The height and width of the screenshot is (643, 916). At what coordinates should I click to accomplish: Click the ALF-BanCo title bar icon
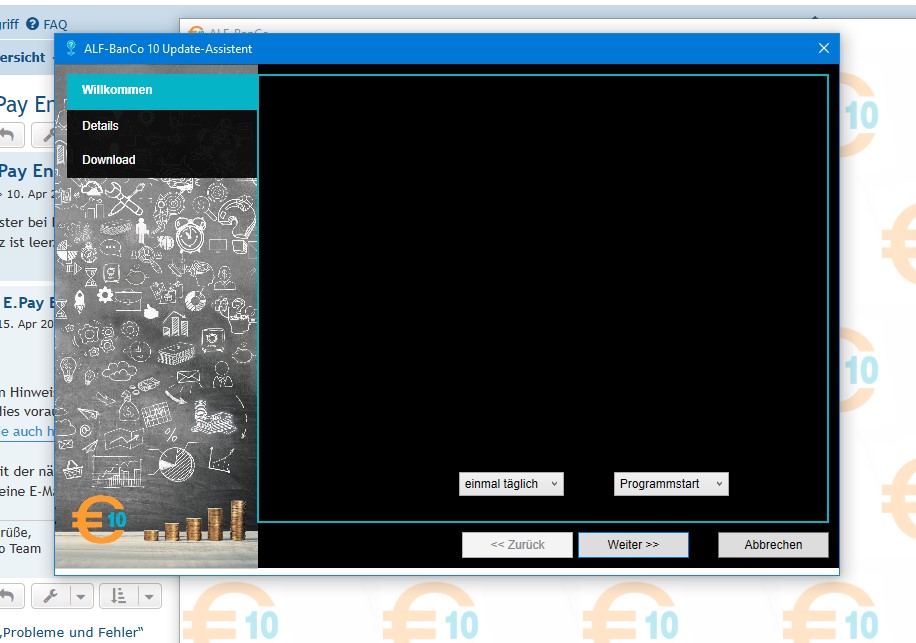[71, 48]
